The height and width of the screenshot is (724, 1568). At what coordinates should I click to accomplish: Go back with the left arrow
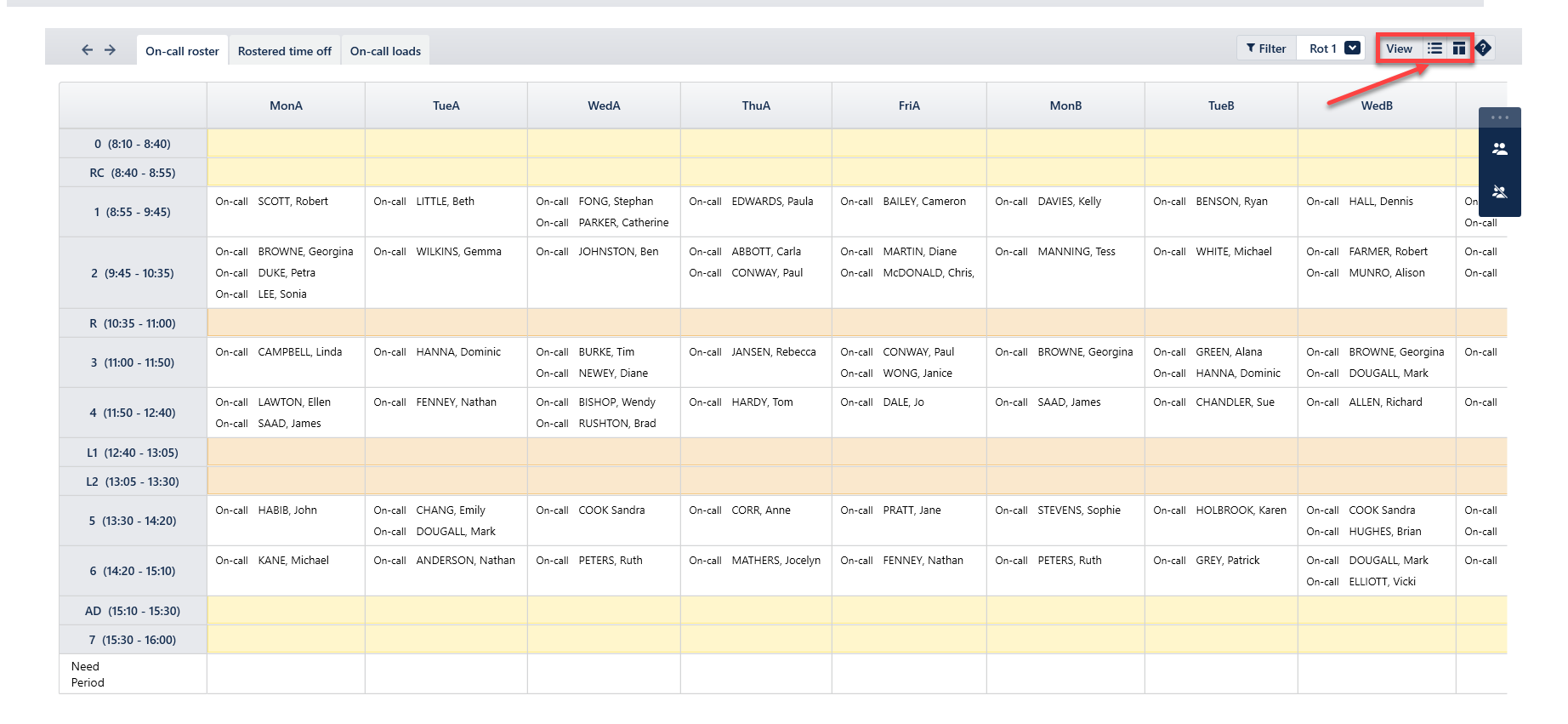pyautogui.click(x=87, y=50)
